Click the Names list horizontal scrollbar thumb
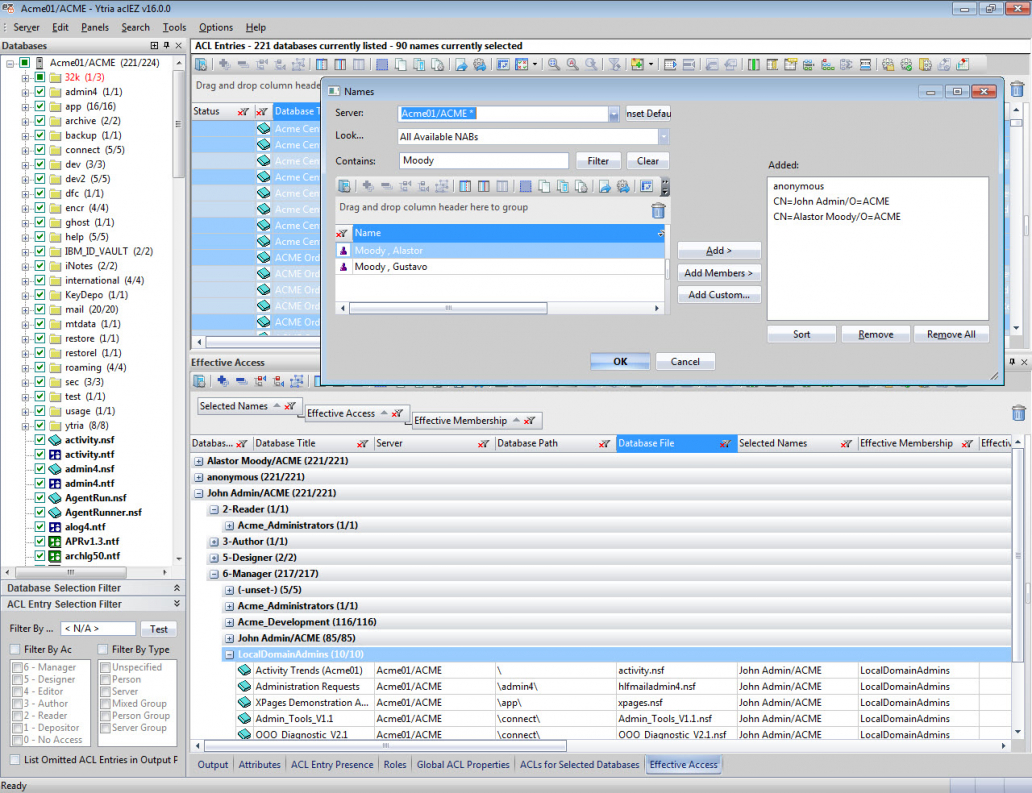This screenshot has width=1032, height=793. coord(448,308)
